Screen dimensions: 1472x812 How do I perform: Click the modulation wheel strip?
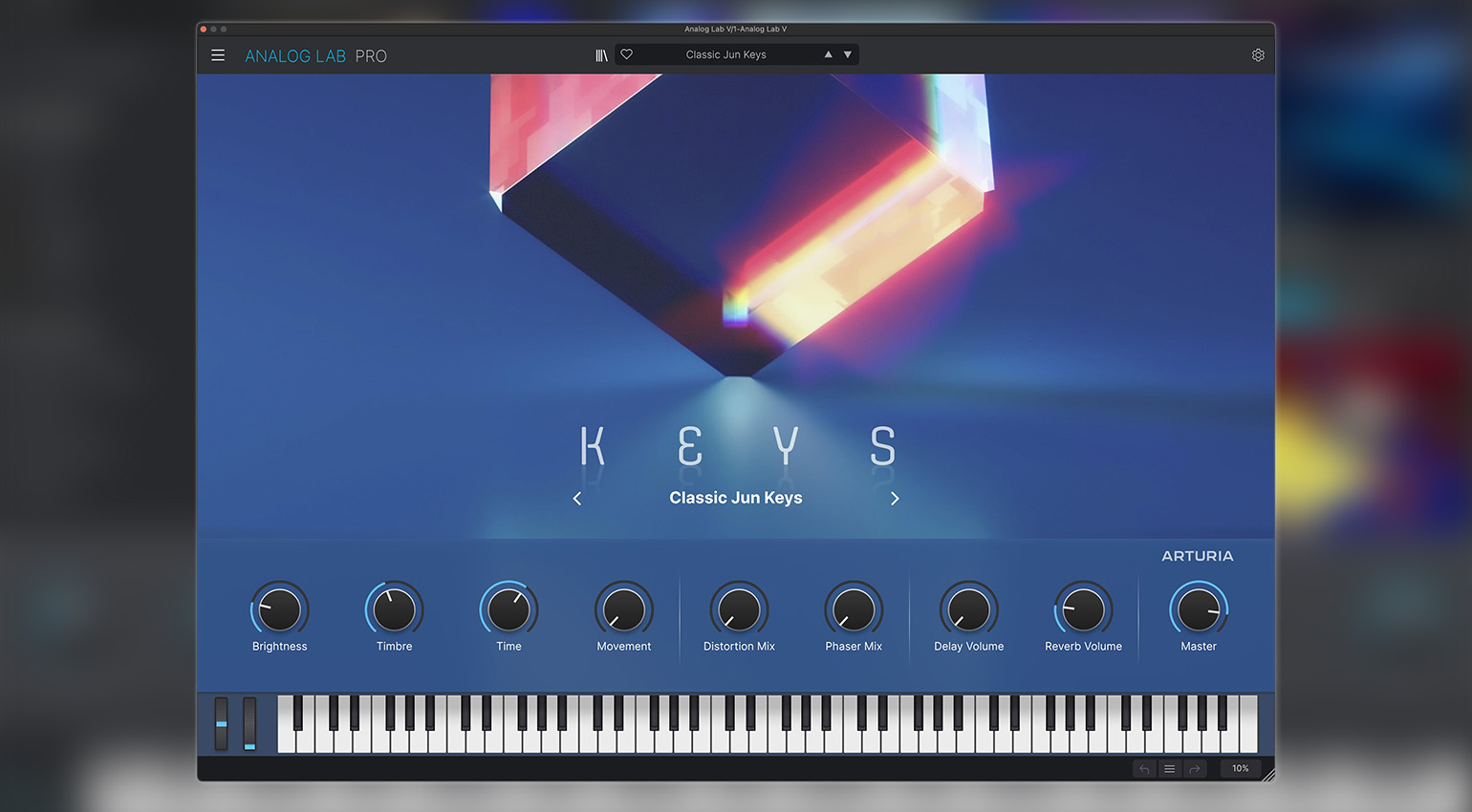click(x=249, y=723)
